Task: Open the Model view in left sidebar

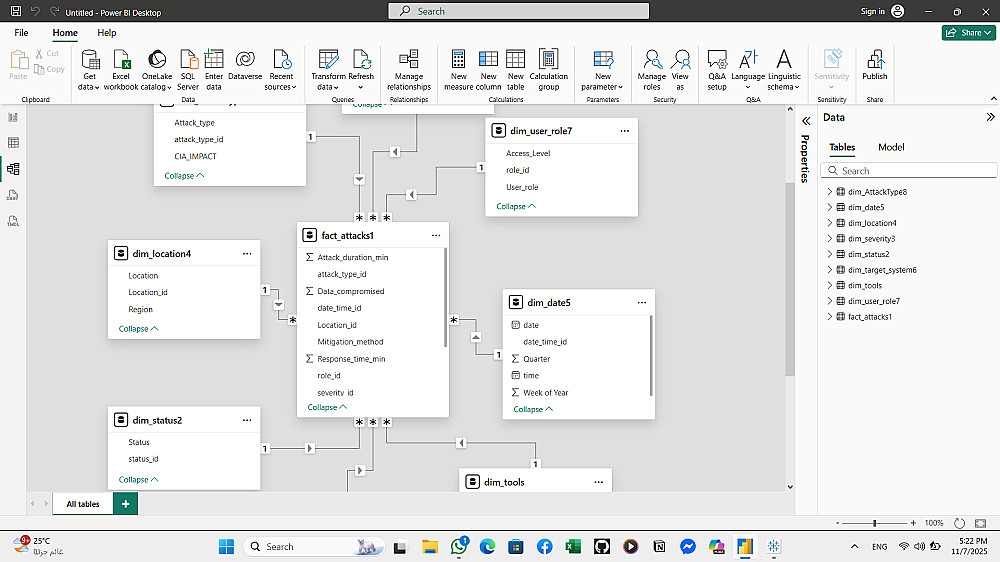Action: pyautogui.click(x=14, y=169)
